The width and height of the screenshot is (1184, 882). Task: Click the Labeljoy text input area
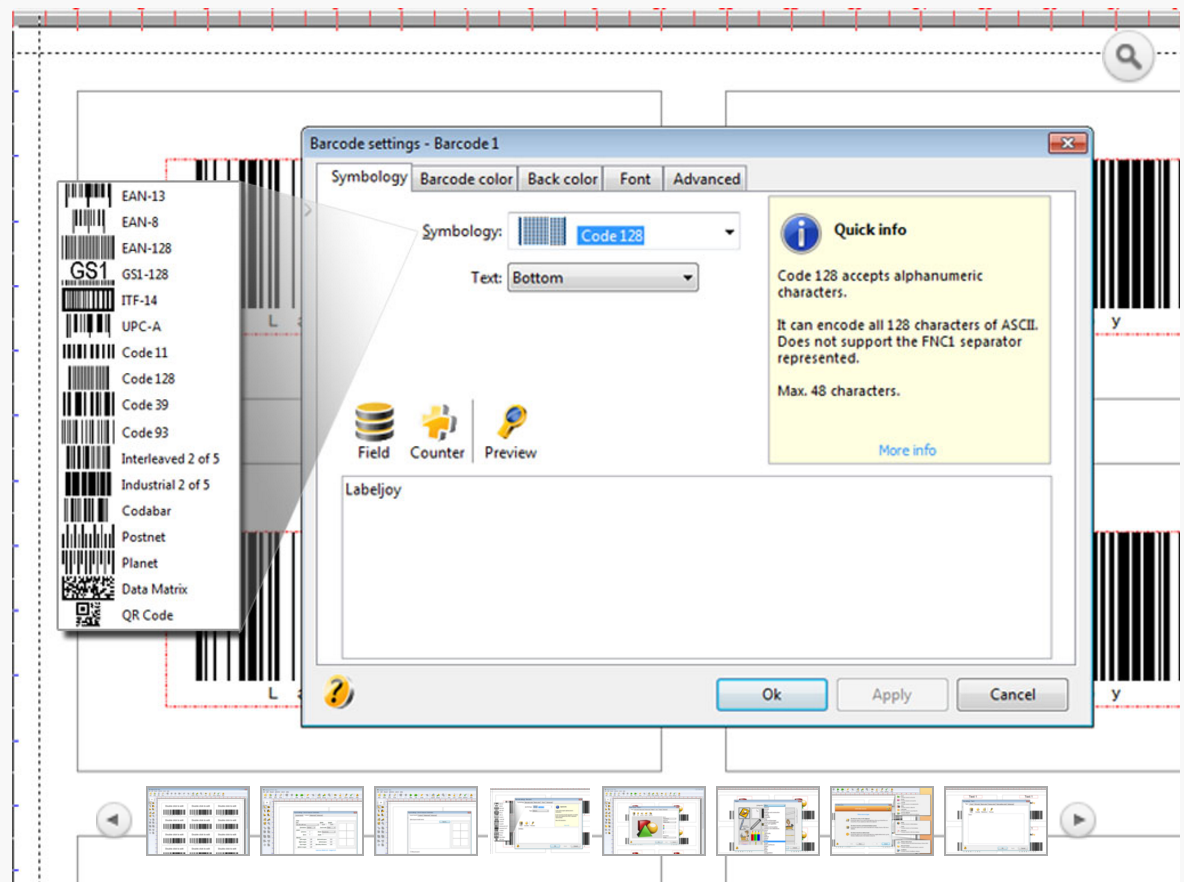(696, 566)
